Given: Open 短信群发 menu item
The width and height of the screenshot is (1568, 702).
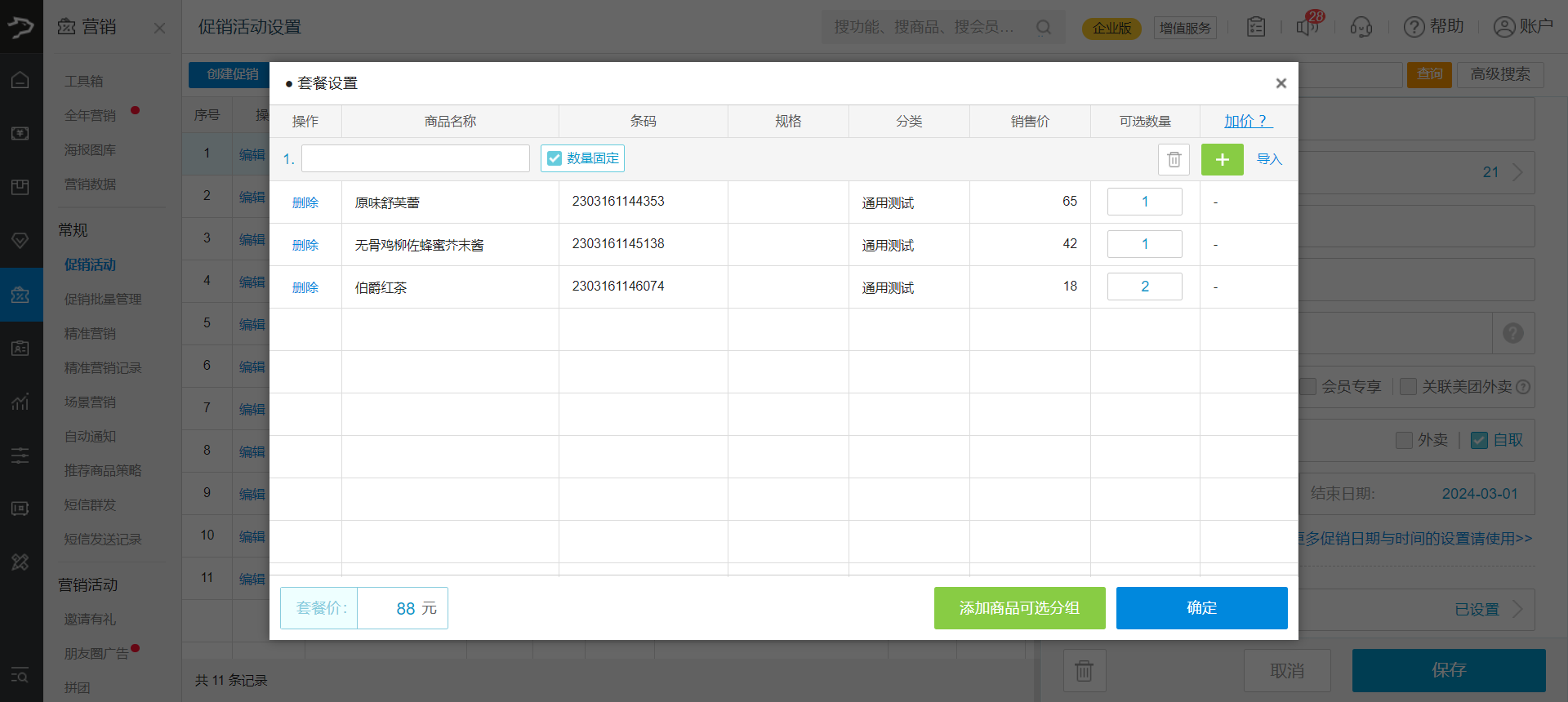Looking at the screenshot, I should [91, 504].
